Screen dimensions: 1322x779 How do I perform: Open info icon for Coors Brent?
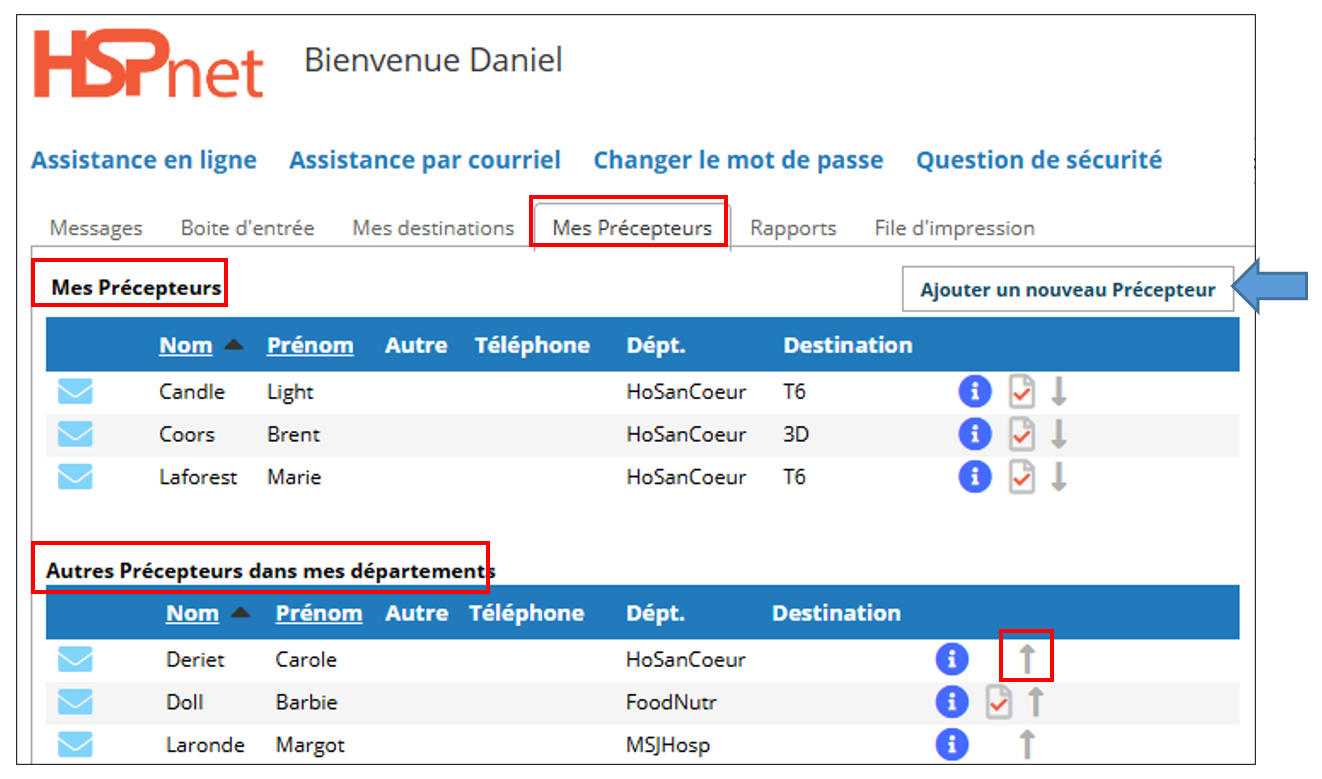tap(975, 434)
